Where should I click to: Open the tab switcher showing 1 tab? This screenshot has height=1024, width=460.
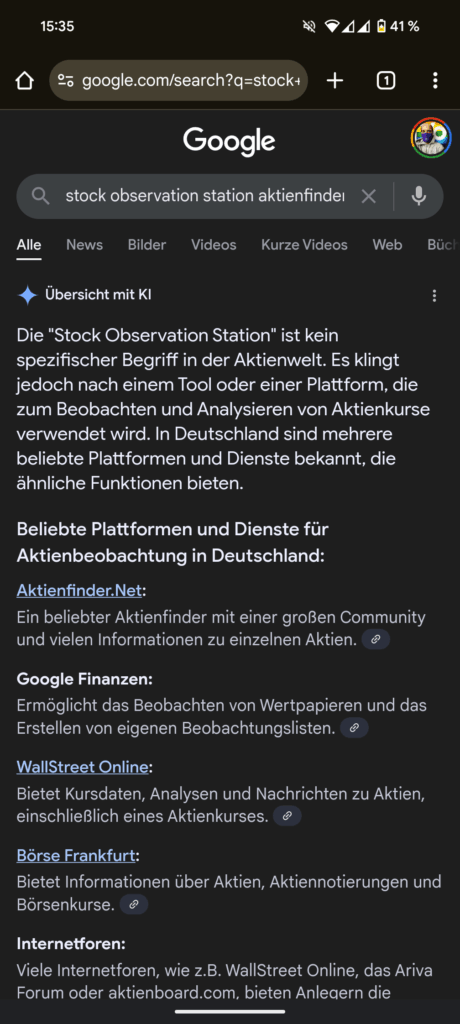(x=386, y=80)
